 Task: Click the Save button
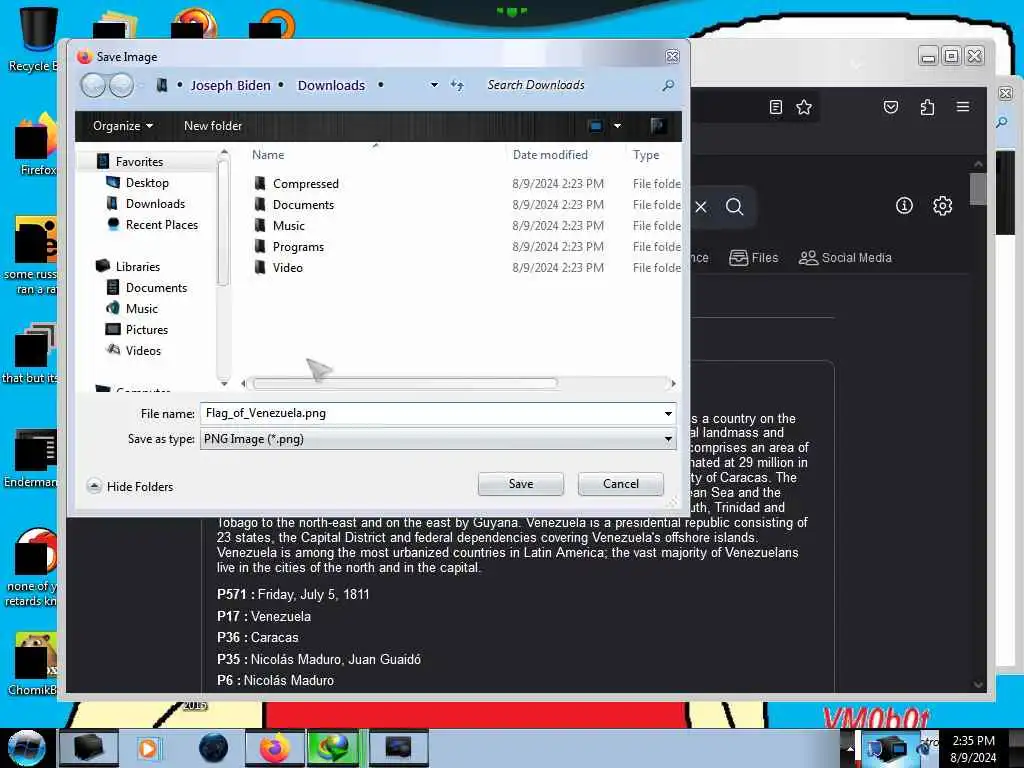pos(520,484)
